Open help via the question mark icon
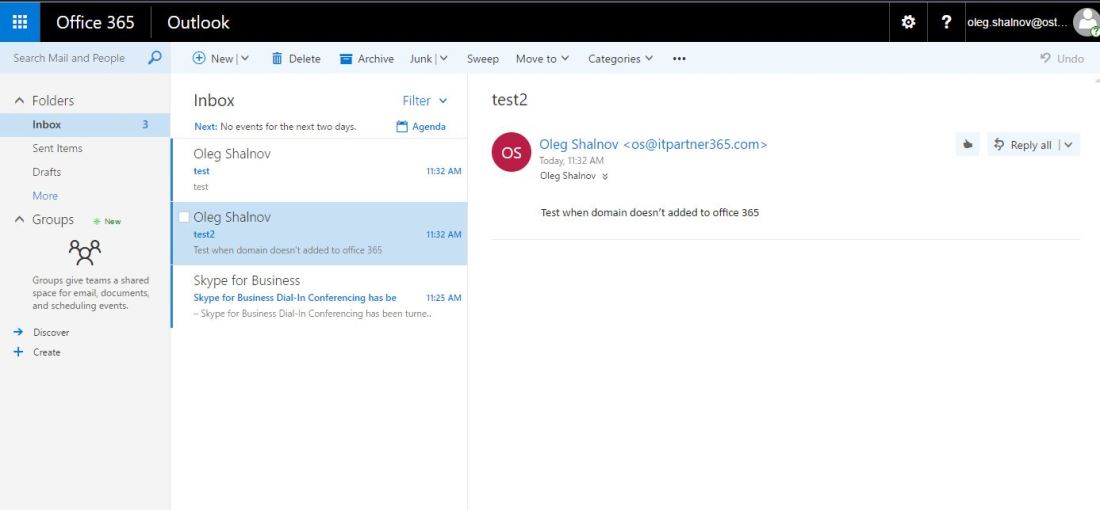The width and height of the screenshot is (1100, 510). 946,22
